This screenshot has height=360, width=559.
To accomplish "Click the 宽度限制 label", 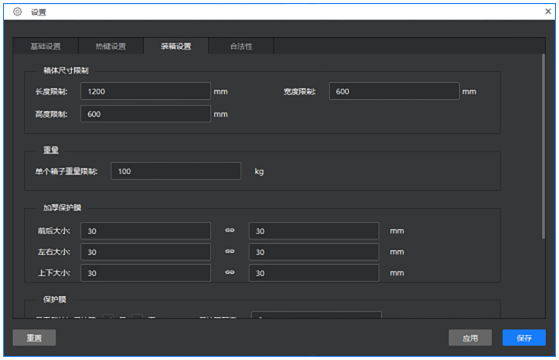I will point(300,92).
